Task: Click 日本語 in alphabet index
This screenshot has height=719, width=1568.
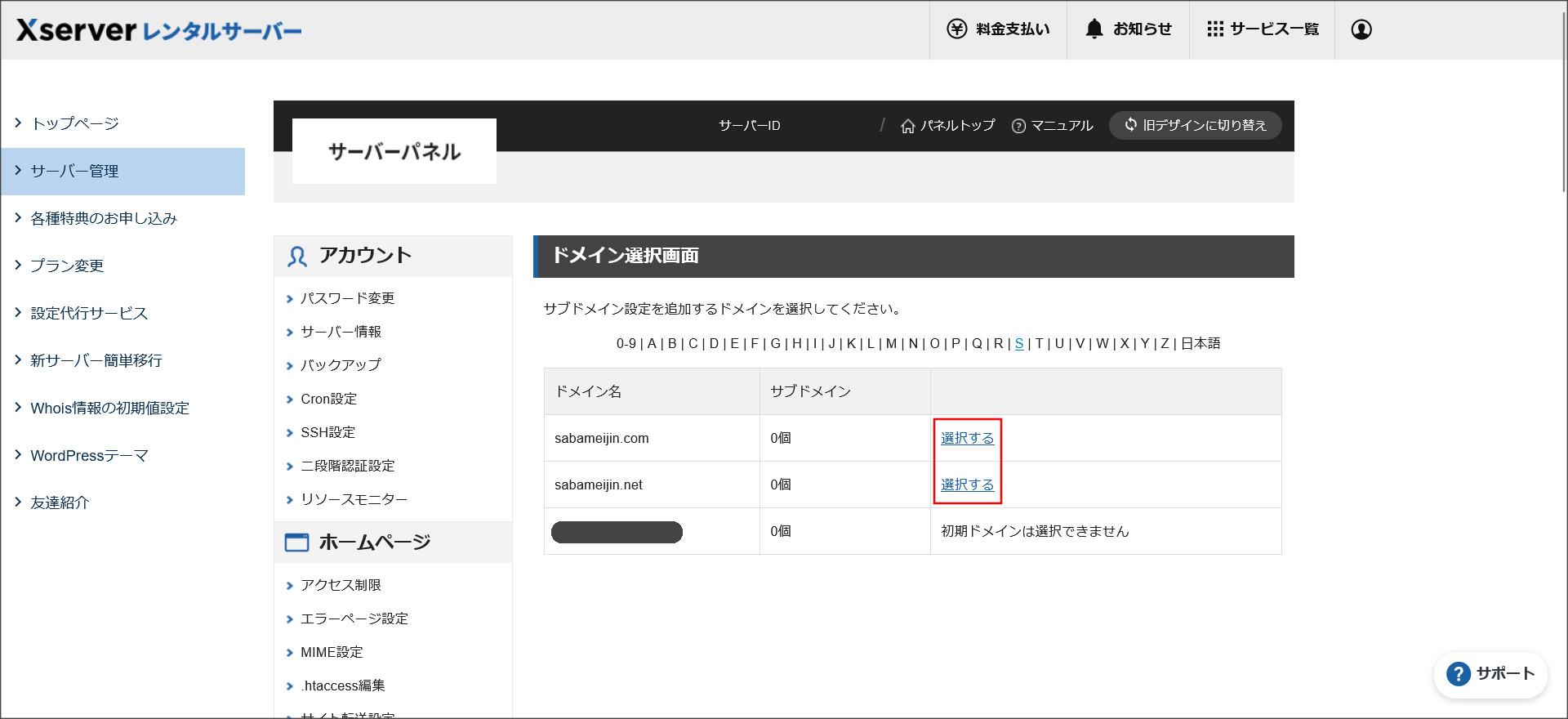Action: click(1200, 343)
